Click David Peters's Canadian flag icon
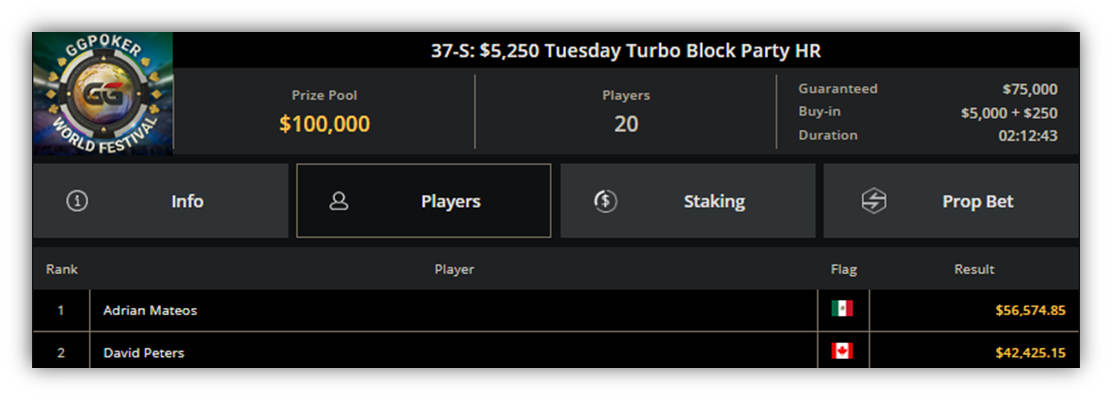Screen dimensions: 1112x400 click(x=842, y=352)
